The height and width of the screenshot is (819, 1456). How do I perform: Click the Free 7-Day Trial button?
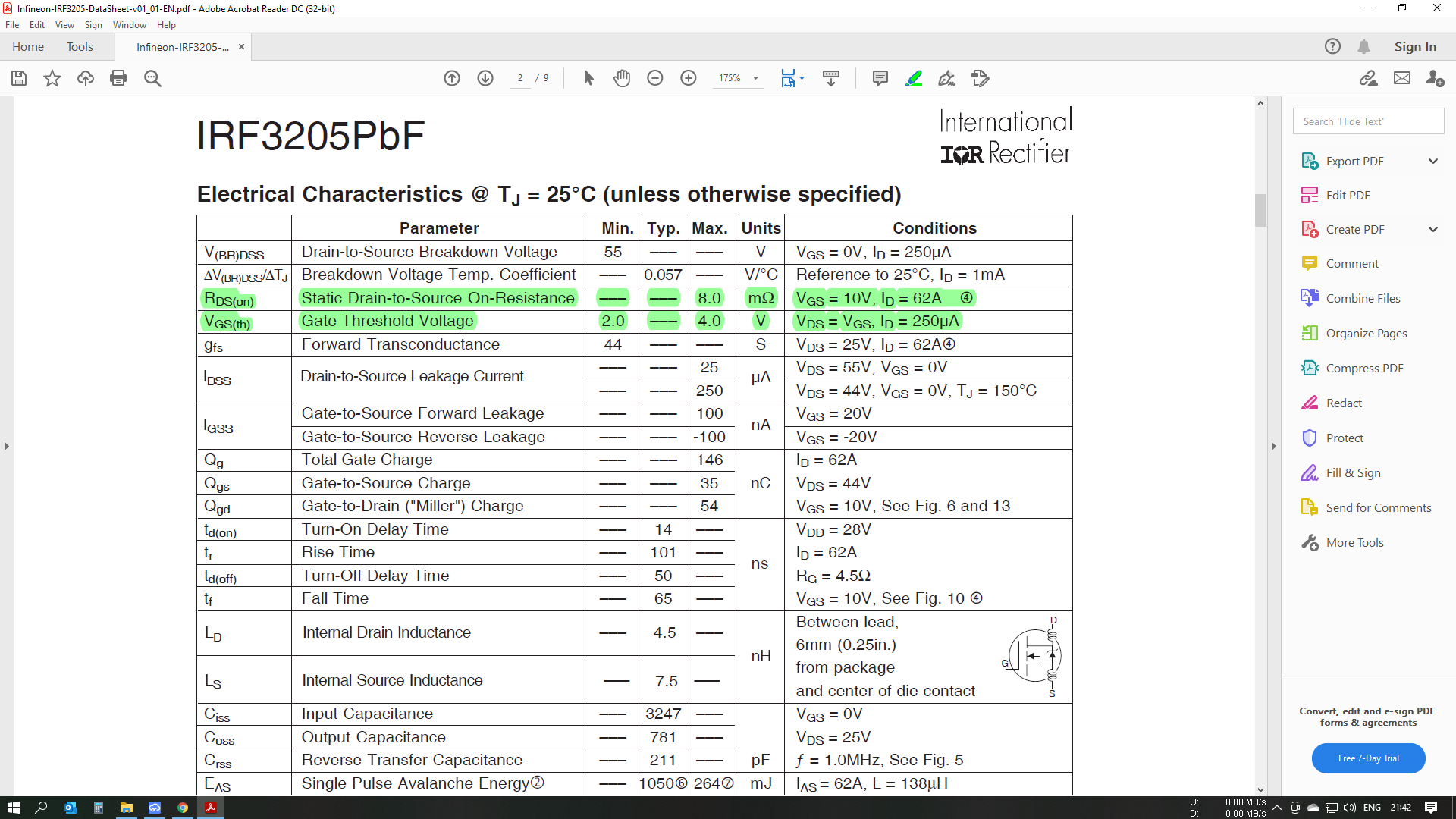tap(1368, 758)
